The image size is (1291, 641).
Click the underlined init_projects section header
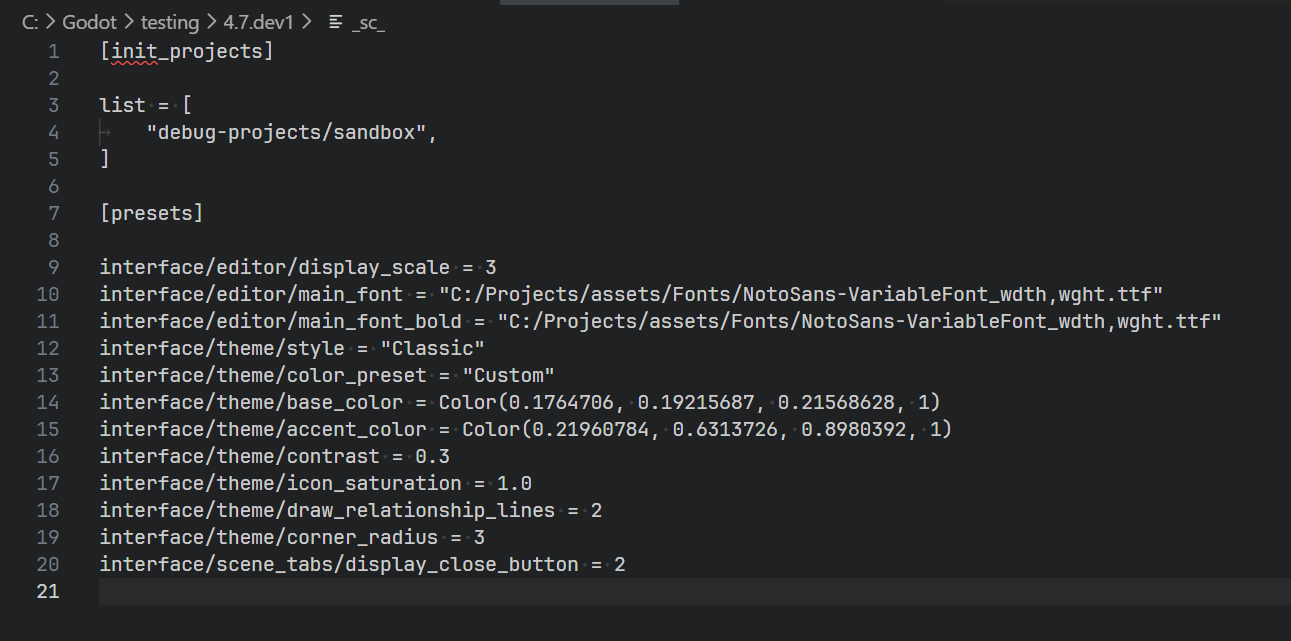click(x=186, y=51)
